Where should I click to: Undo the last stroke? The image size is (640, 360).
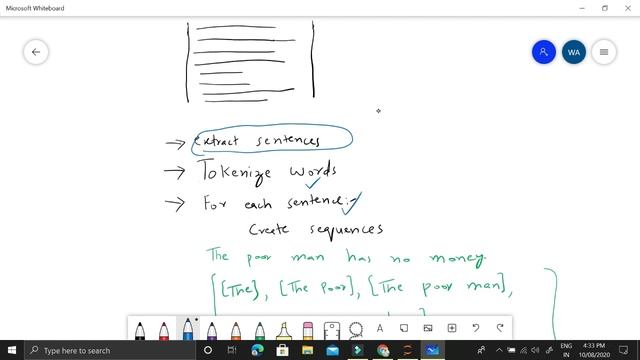(476, 328)
